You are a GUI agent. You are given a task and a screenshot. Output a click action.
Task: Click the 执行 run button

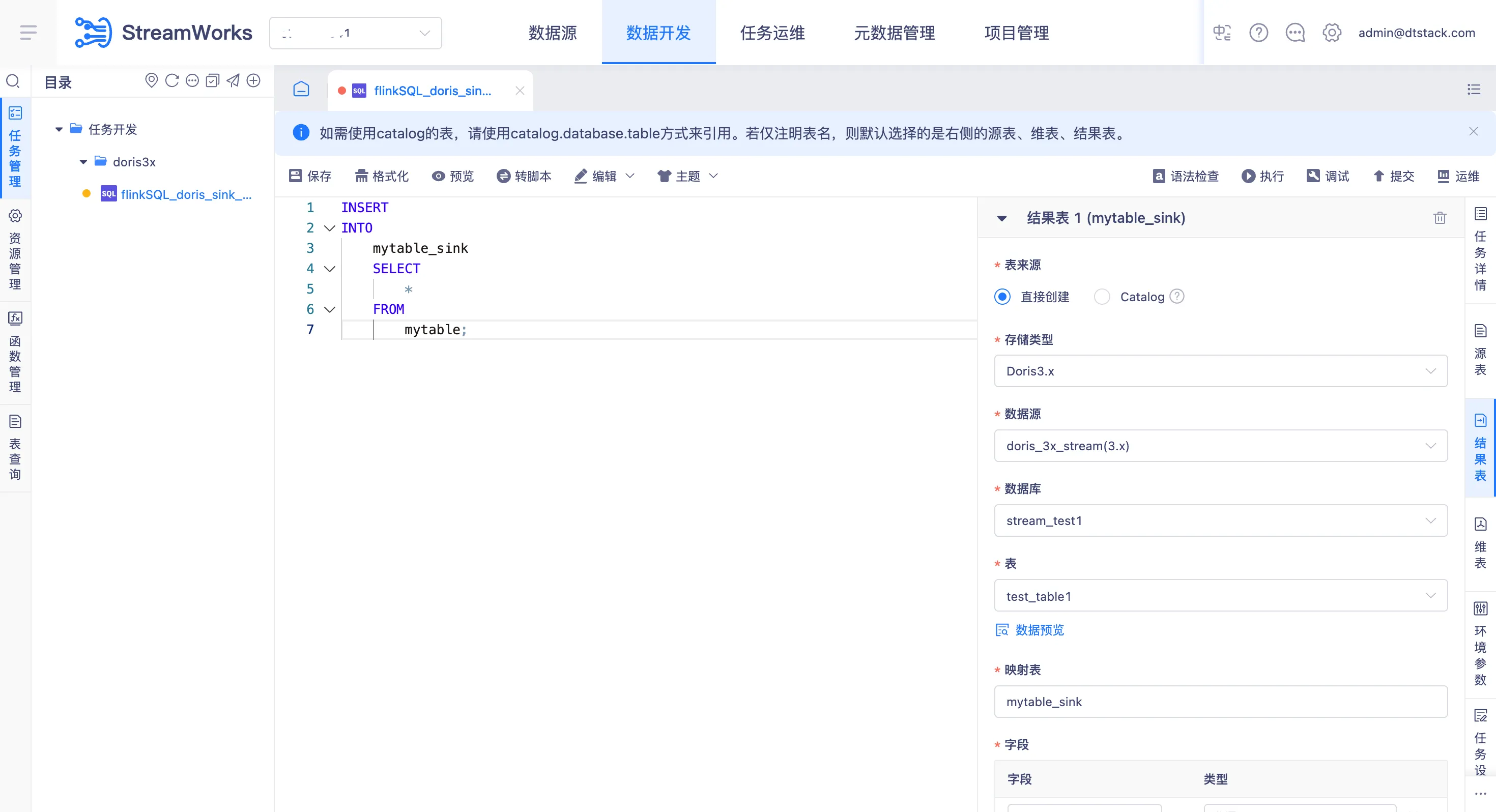[x=1262, y=176]
